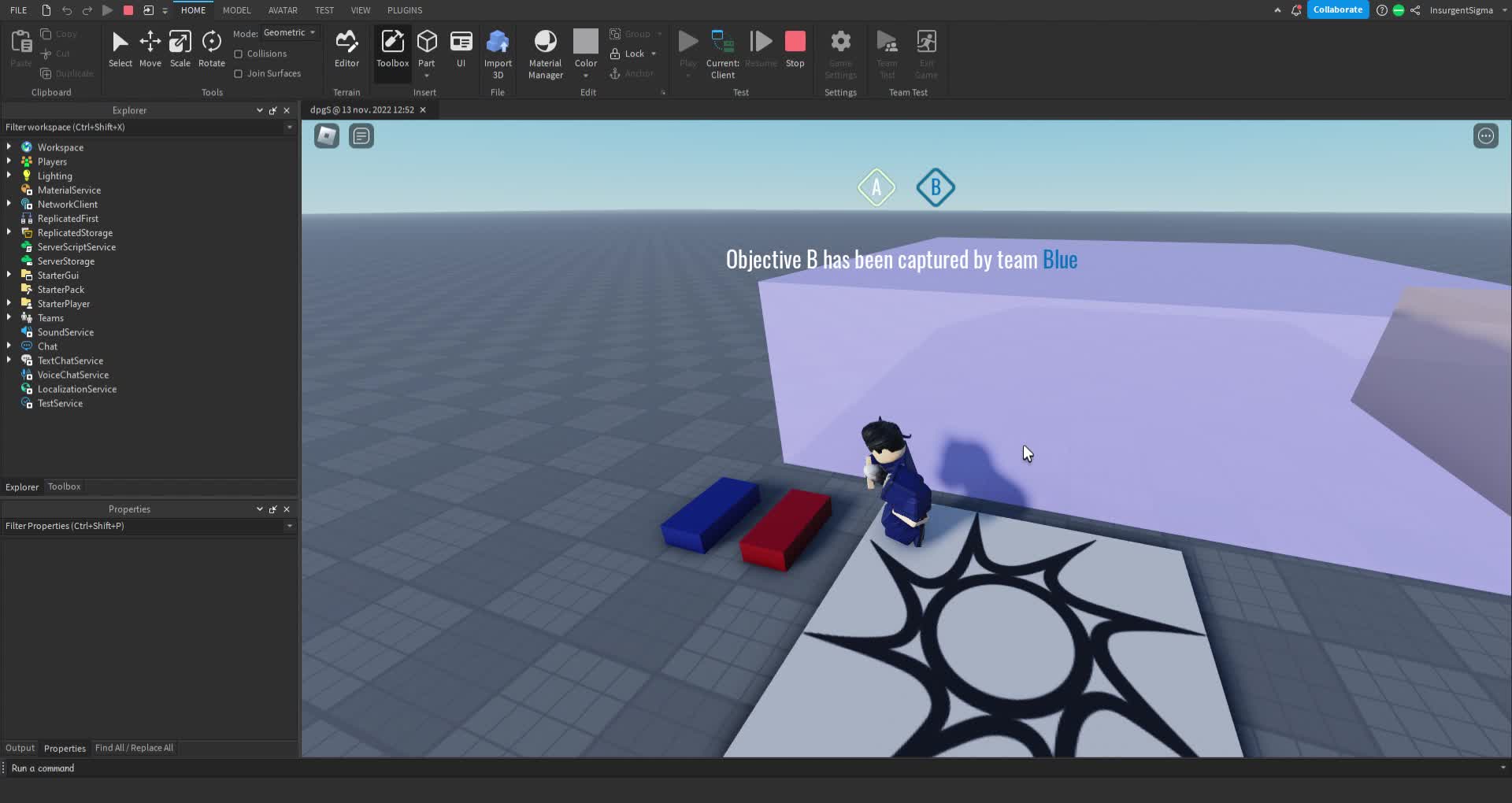This screenshot has width=1512, height=803.
Task: Switch to the MODEL ribbon tab
Action: 236,10
